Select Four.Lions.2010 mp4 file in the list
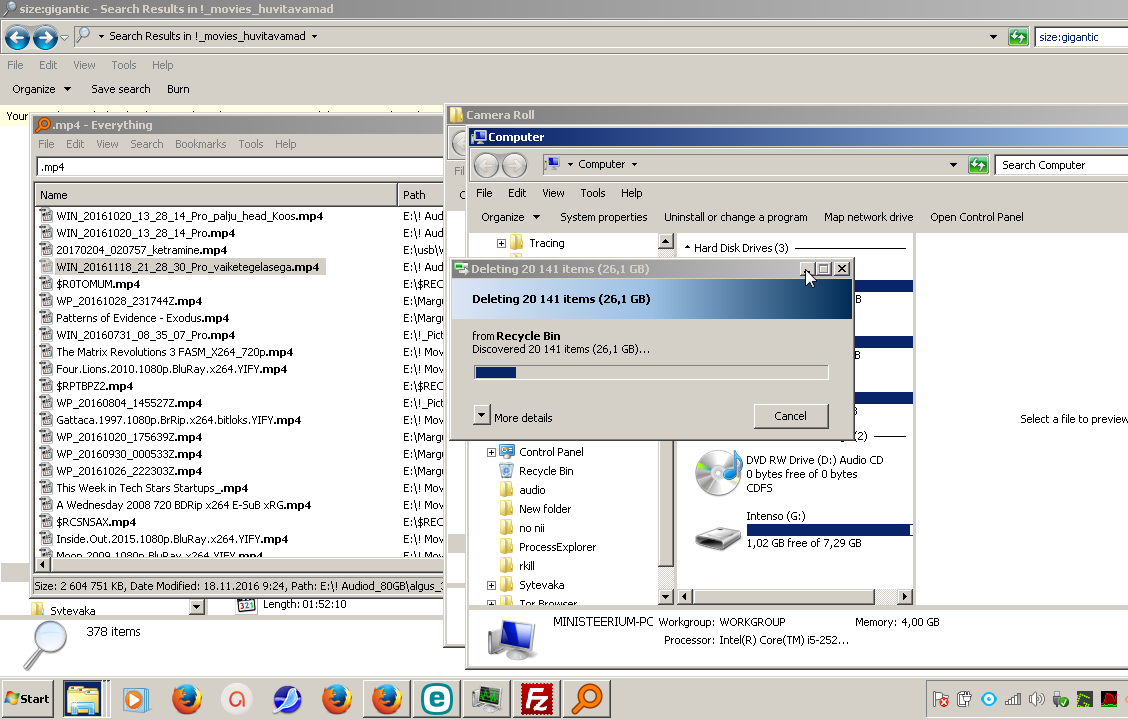This screenshot has height=720, width=1128. [171, 369]
